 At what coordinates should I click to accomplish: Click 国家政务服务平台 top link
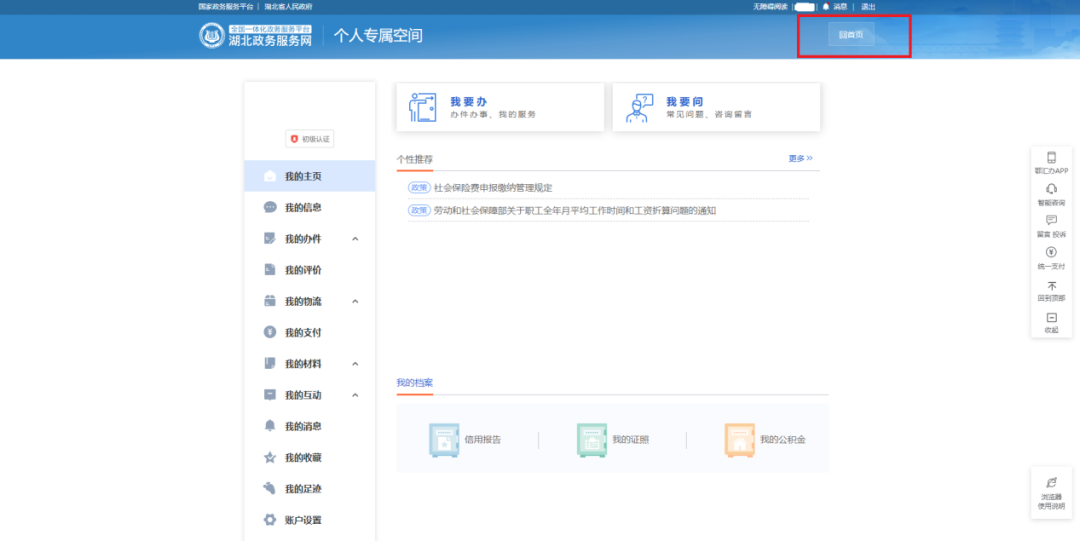[226, 6]
